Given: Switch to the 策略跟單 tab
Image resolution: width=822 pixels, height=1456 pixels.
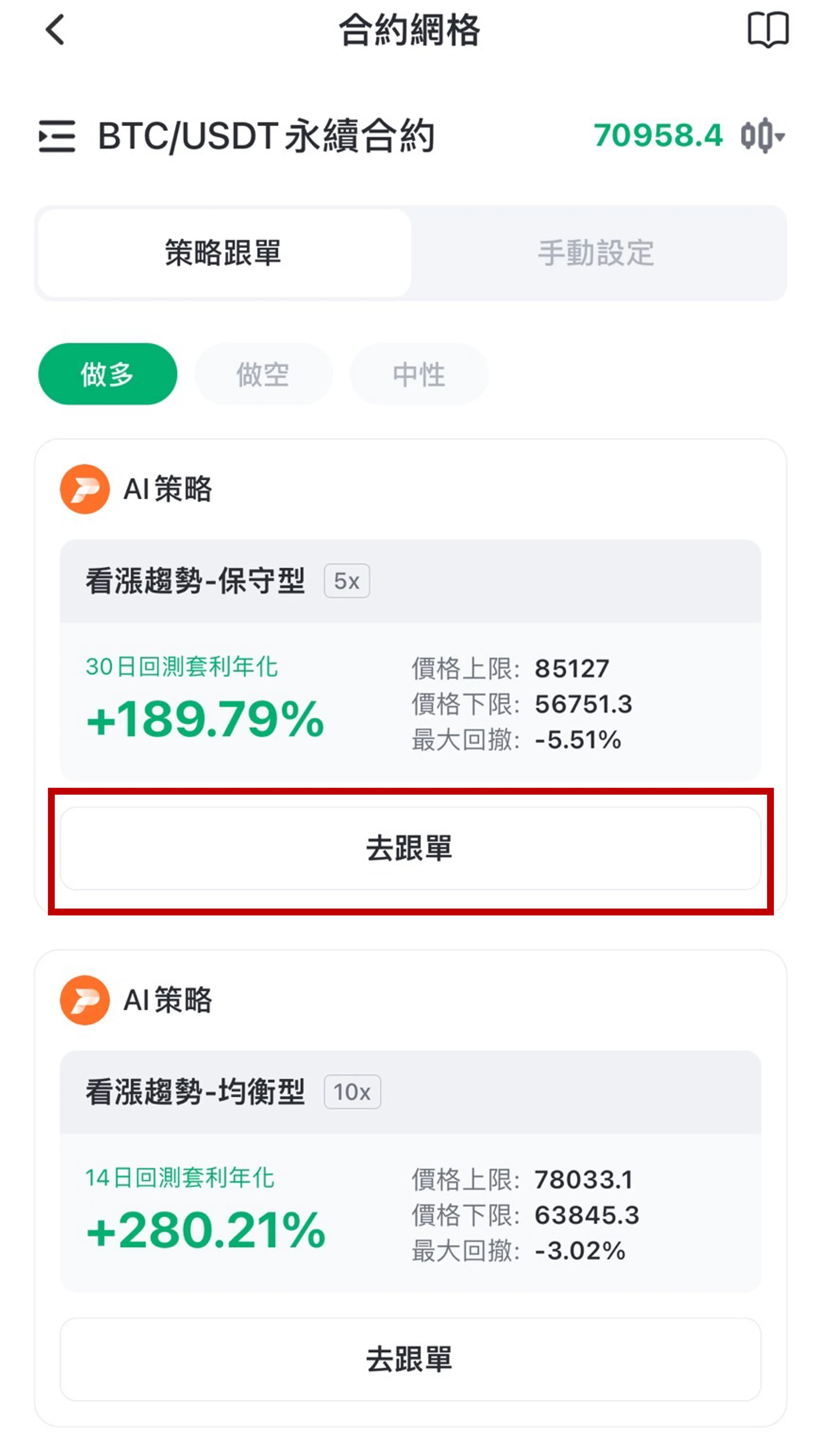Looking at the screenshot, I should point(224,253).
